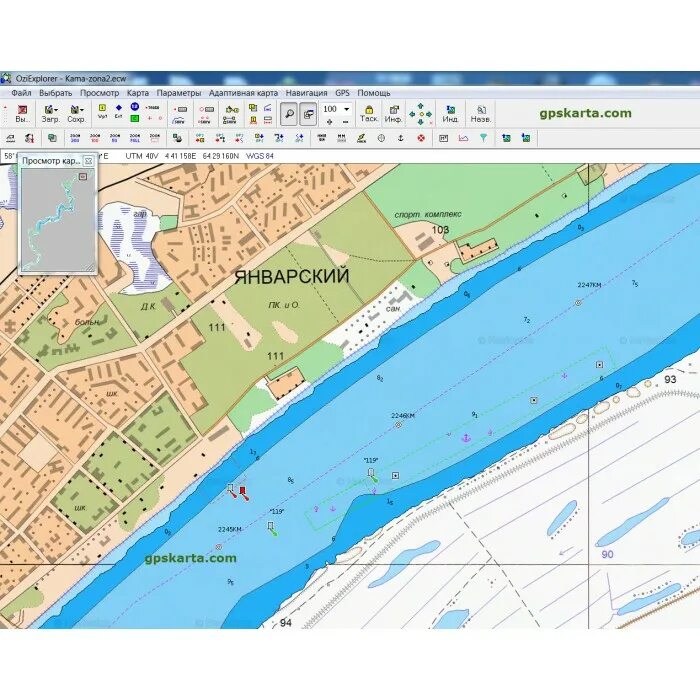This screenshot has width=700, height=700.
Task: Open the Просмотр menu
Action: pos(100,93)
